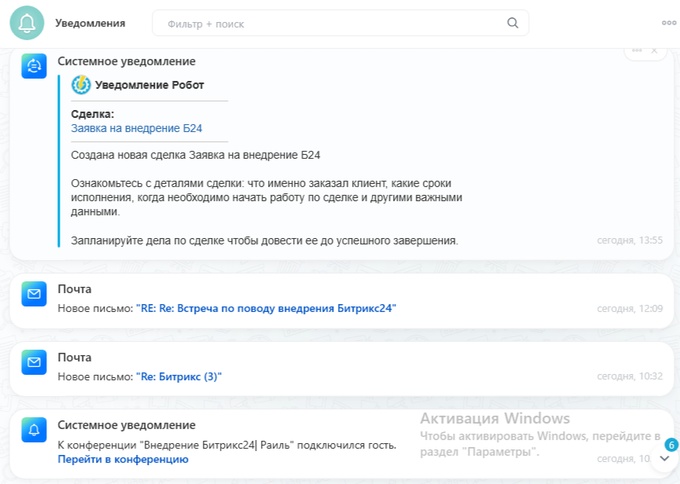The height and width of the screenshot is (484, 680).
Task: Click the mail icon for the 12:09 letter
Action: [34, 294]
